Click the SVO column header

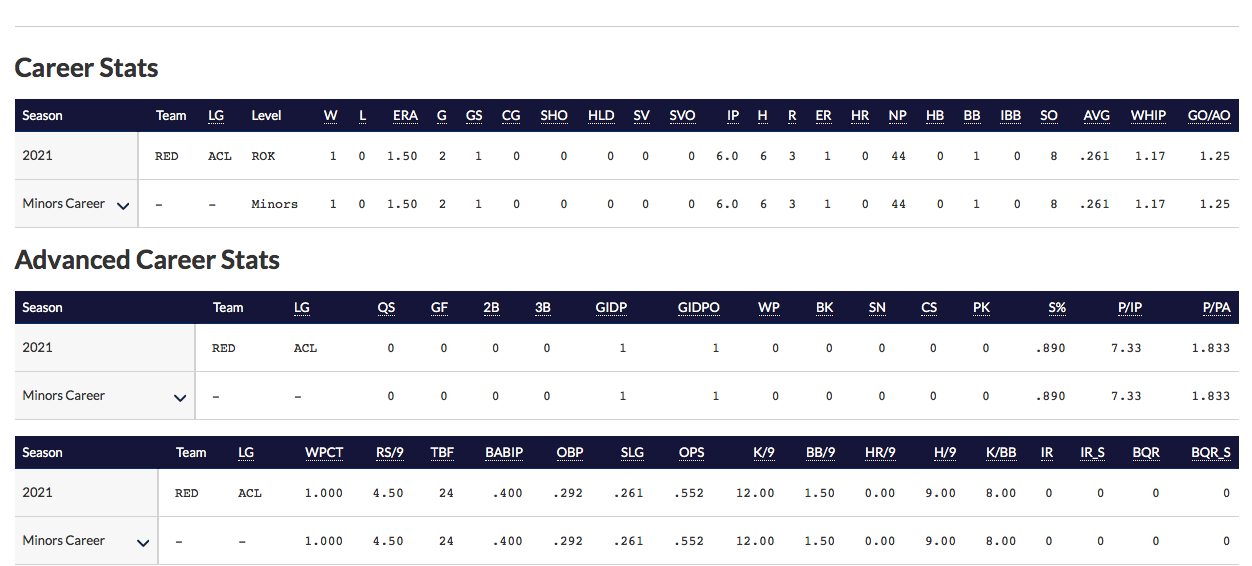tap(682, 116)
